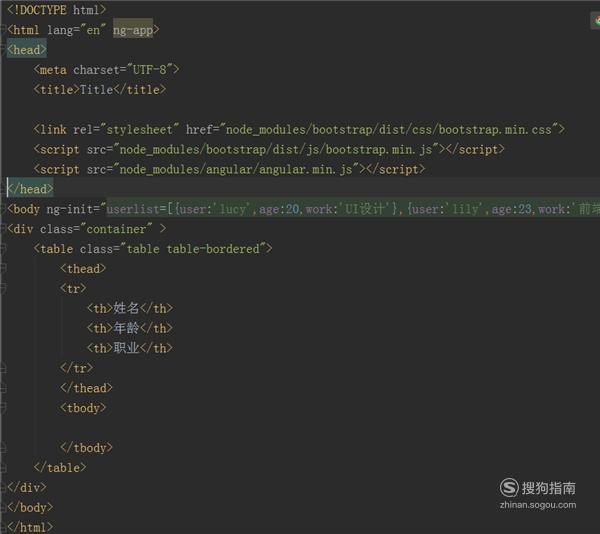The width and height of the screenshot is (600, 534).
Task: Fold the opening tr row in gutter
Action: click(3, 289)
